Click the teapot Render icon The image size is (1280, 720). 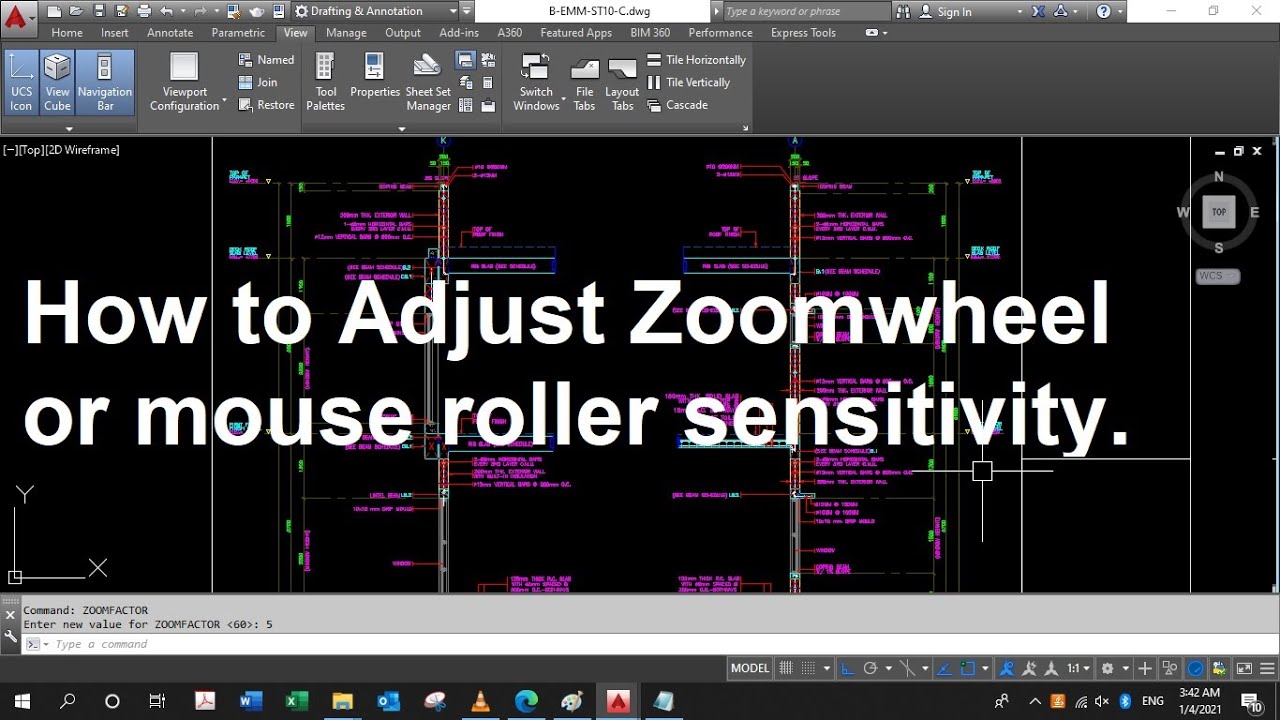pyautogui.click(x=256, y=12)
